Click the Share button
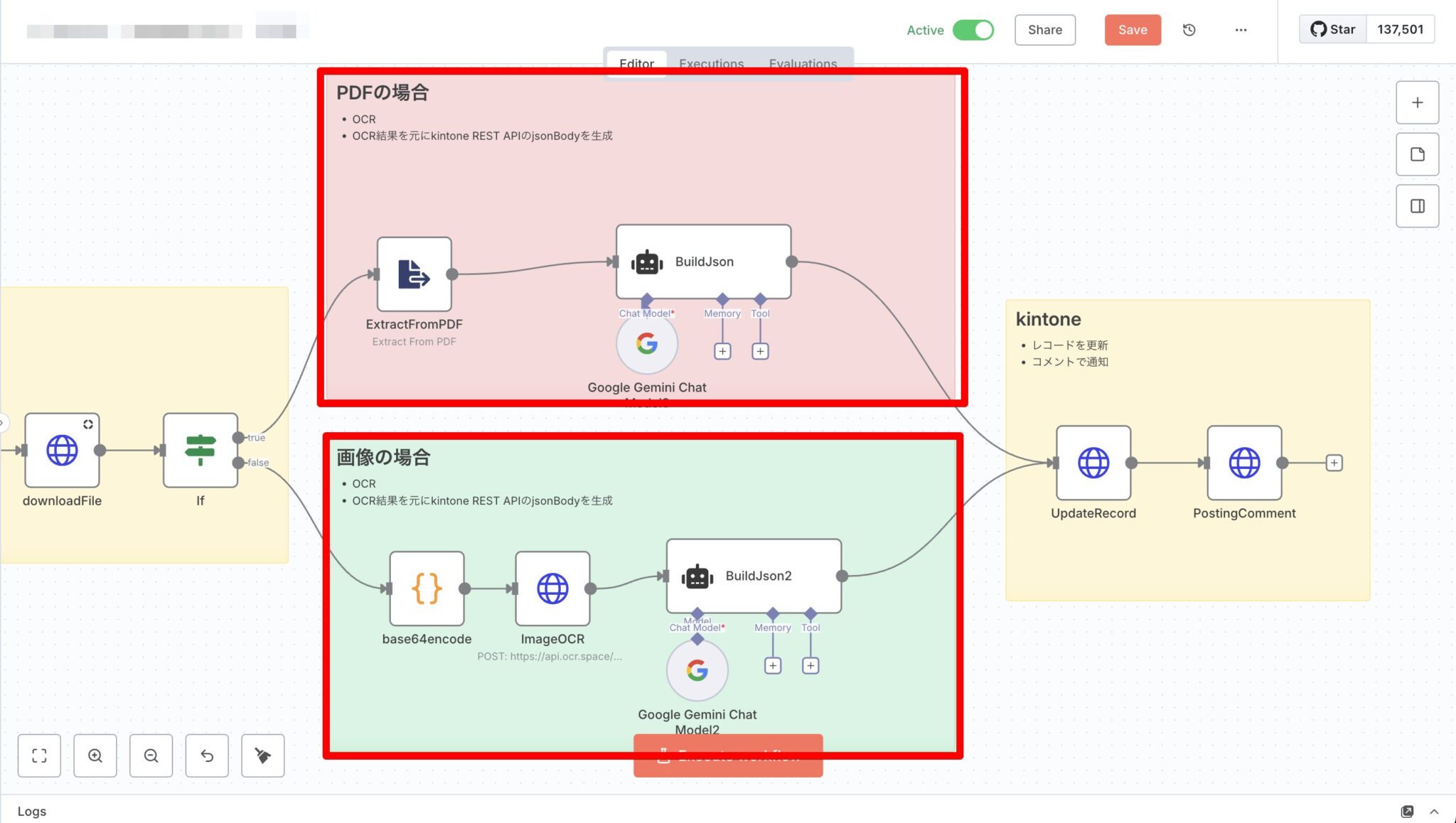Screen dimensions: 1456x823 point(1044,30)
